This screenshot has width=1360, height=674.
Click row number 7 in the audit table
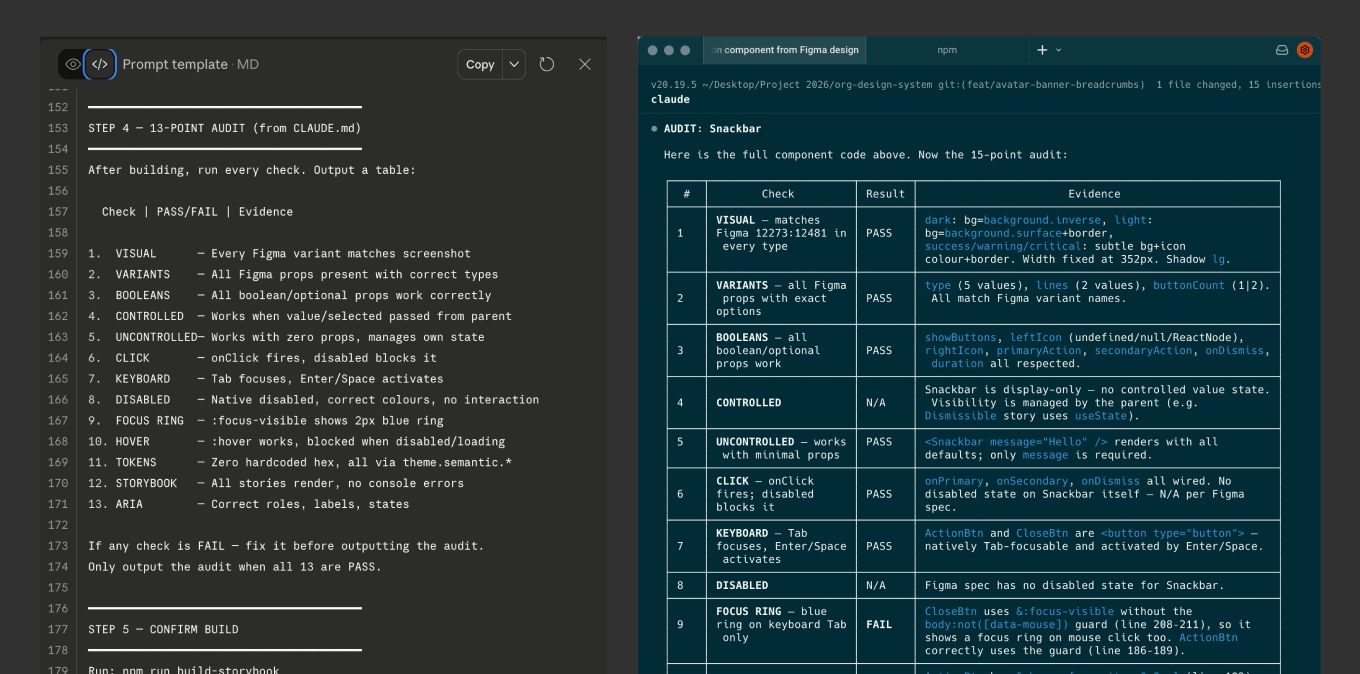coord(680,547)
